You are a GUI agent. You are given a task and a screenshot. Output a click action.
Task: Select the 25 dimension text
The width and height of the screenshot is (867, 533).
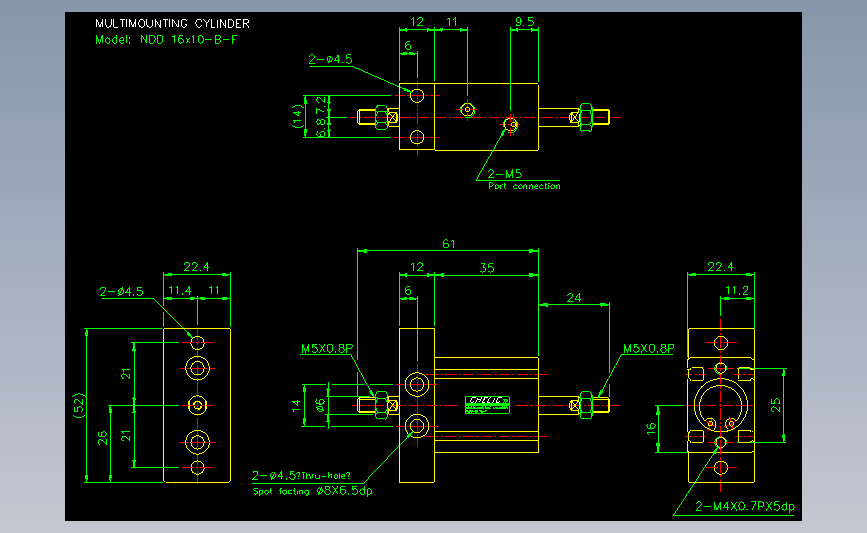pos(776,405)
